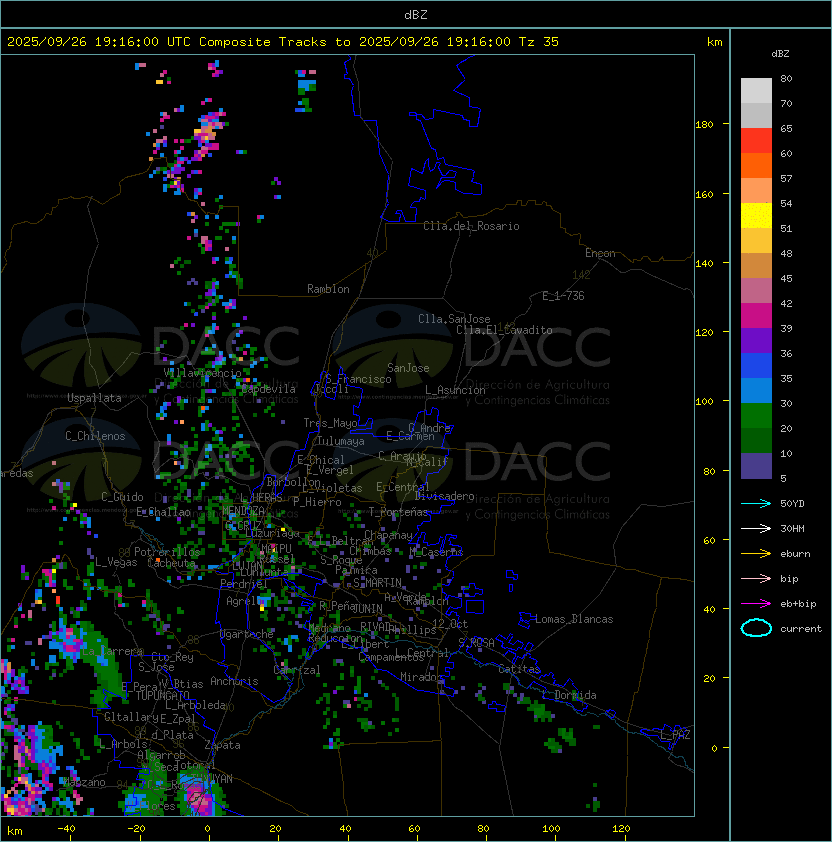
Task: Click the L_PAZ map label
Action: click(675, 735)
